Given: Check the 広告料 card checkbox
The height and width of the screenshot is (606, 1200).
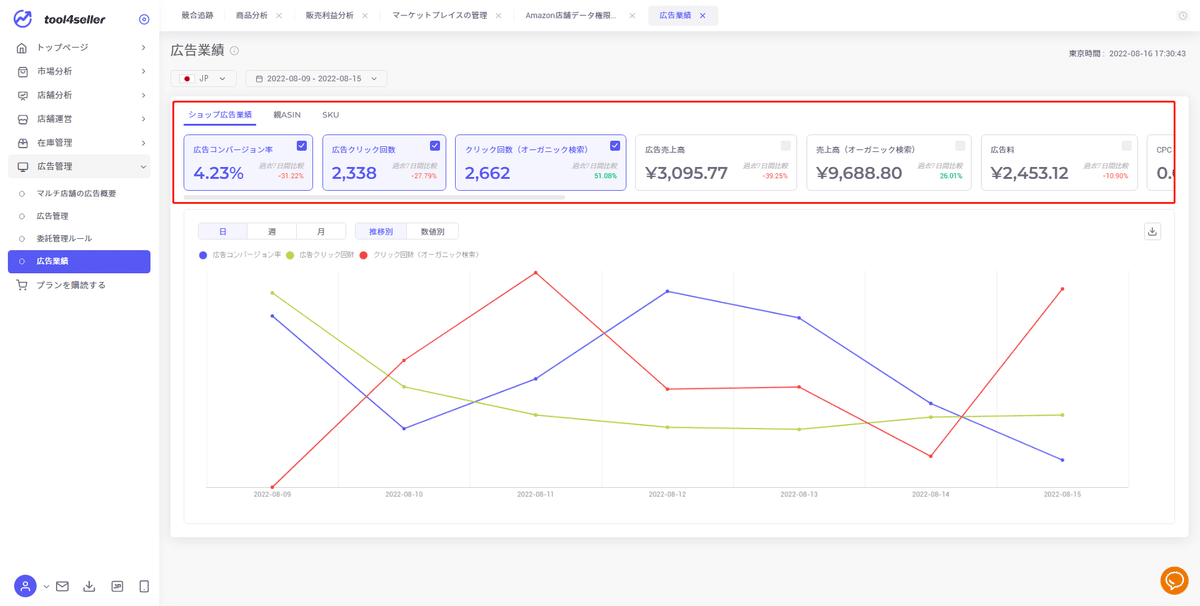Looking at the screenshot, I should point(1127,146).
